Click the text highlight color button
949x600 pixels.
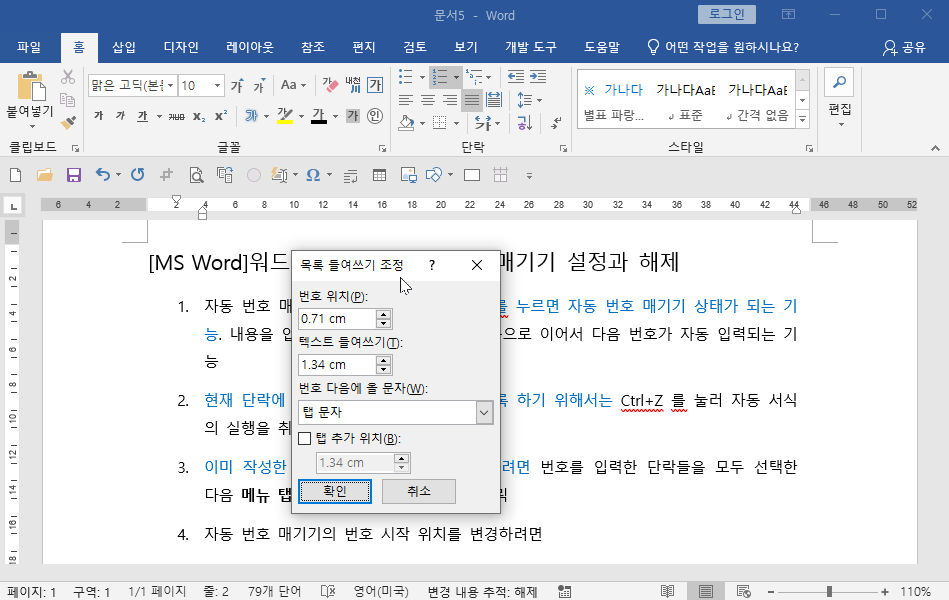(x=285, y=116)
